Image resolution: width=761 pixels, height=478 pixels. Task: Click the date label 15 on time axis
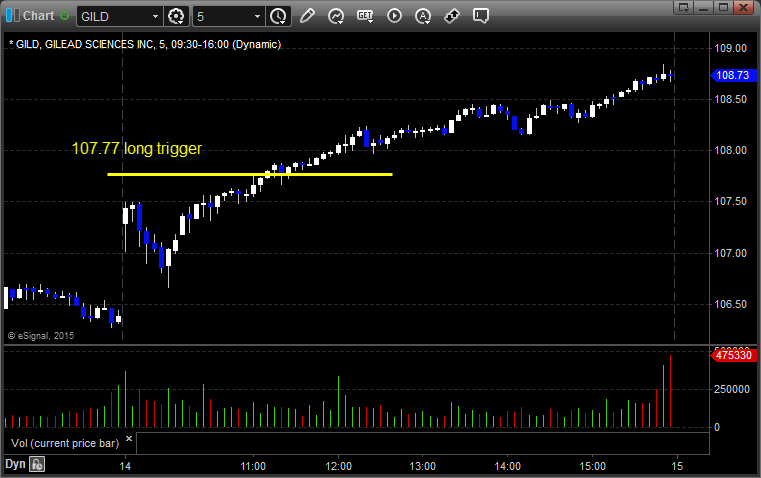click(677, 466)
